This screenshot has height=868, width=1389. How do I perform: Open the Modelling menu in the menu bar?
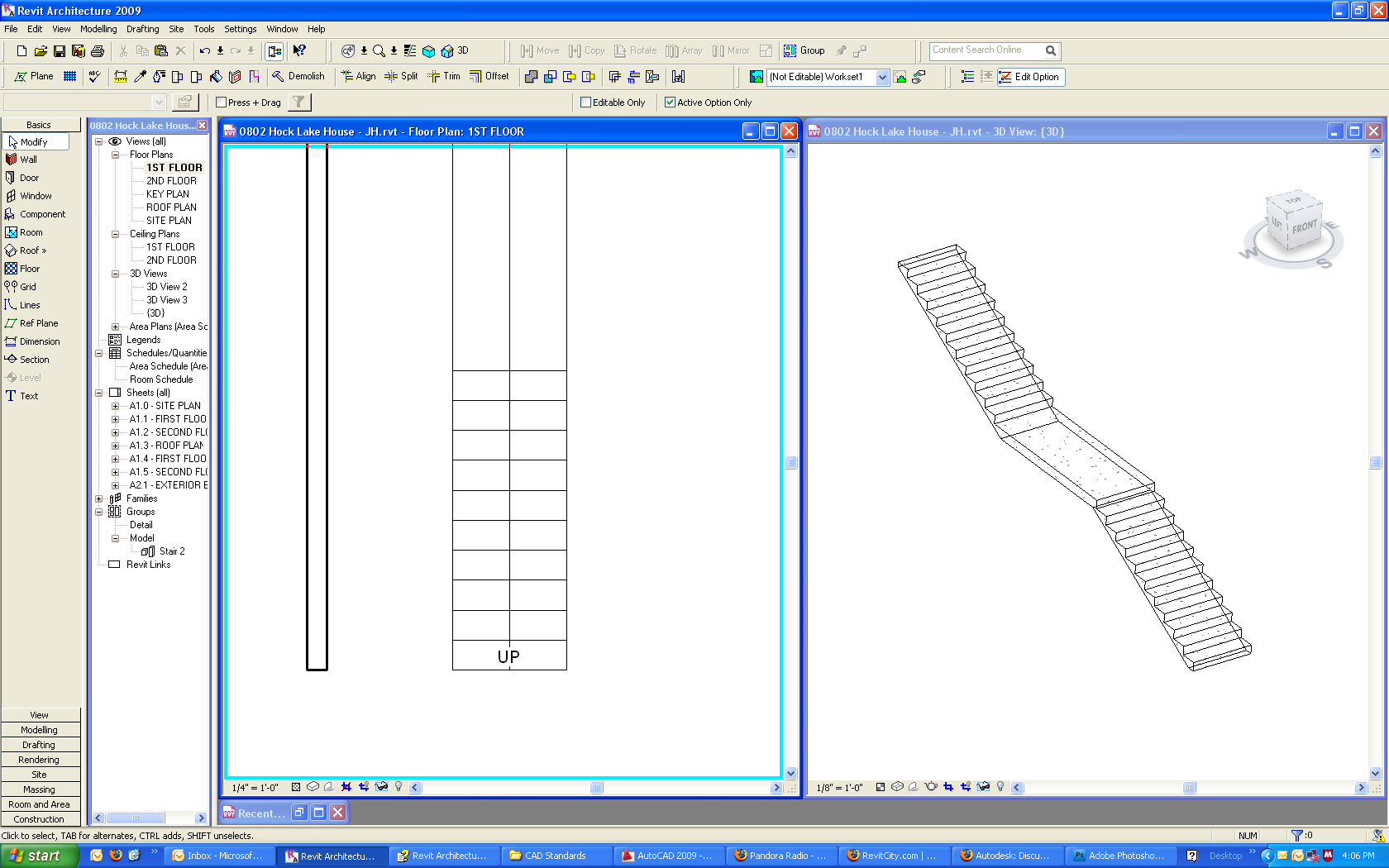click(x=98, y=29)
